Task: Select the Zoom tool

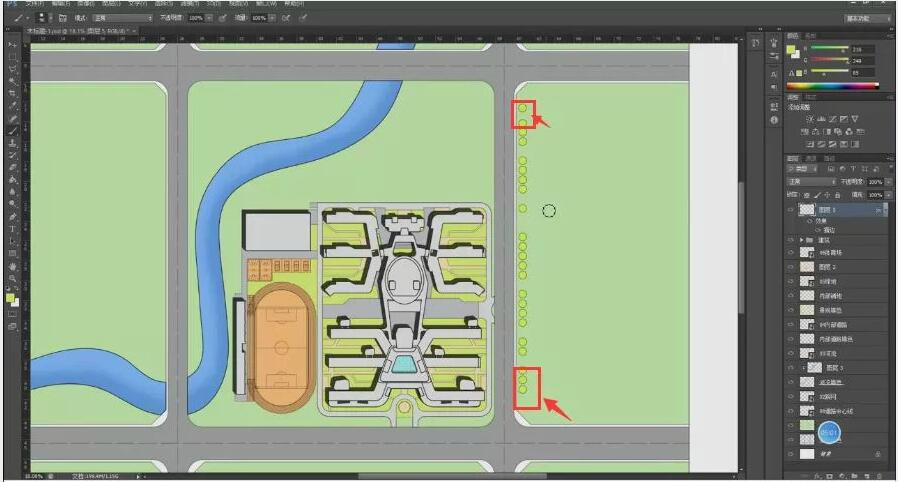Action: tap(12, 278)
